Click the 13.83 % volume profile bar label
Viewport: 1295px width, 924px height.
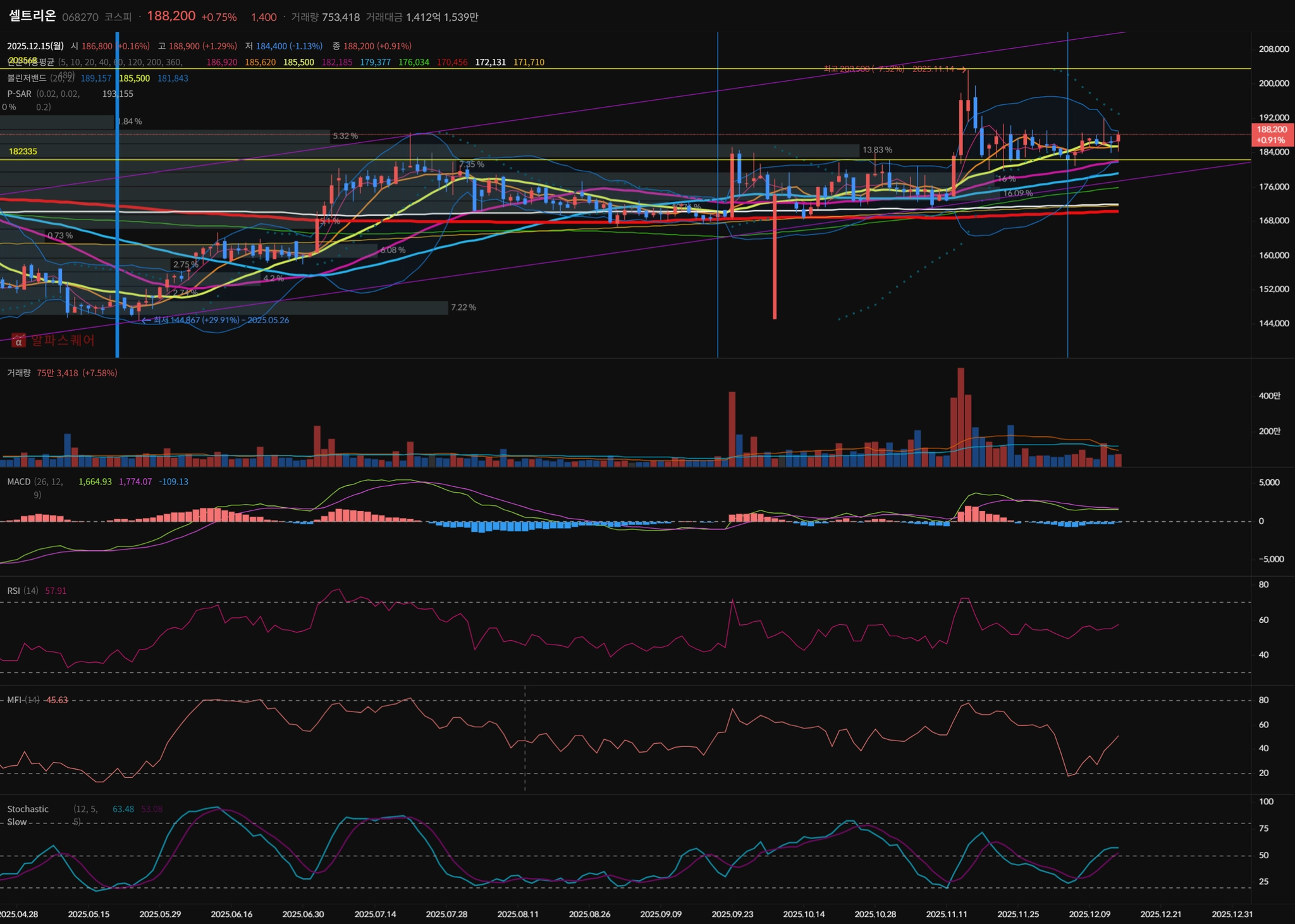click(x=877, y=150)
